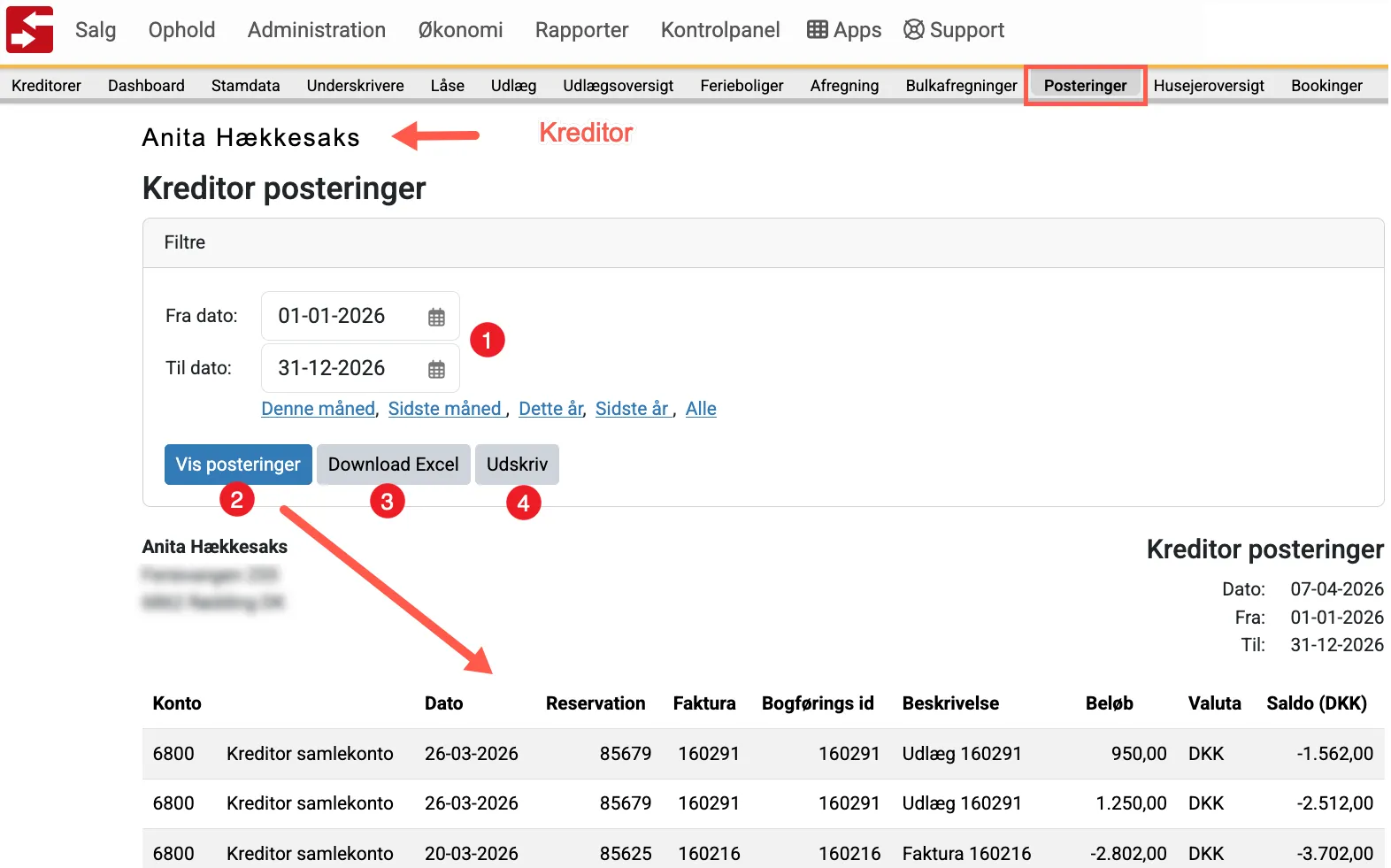1391x868 pixels.
Task: Switch to the Afregning tab
Action: coord(844,86)
